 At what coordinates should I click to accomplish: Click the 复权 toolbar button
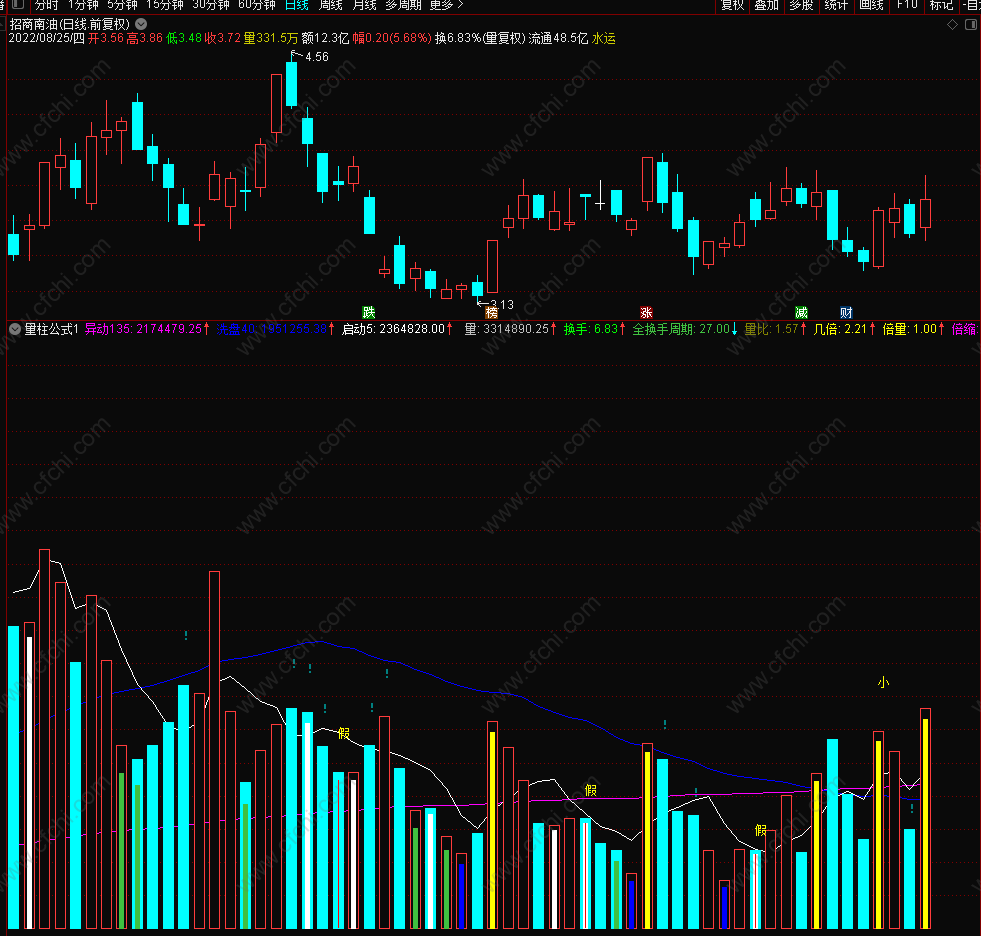pos(732,5)
